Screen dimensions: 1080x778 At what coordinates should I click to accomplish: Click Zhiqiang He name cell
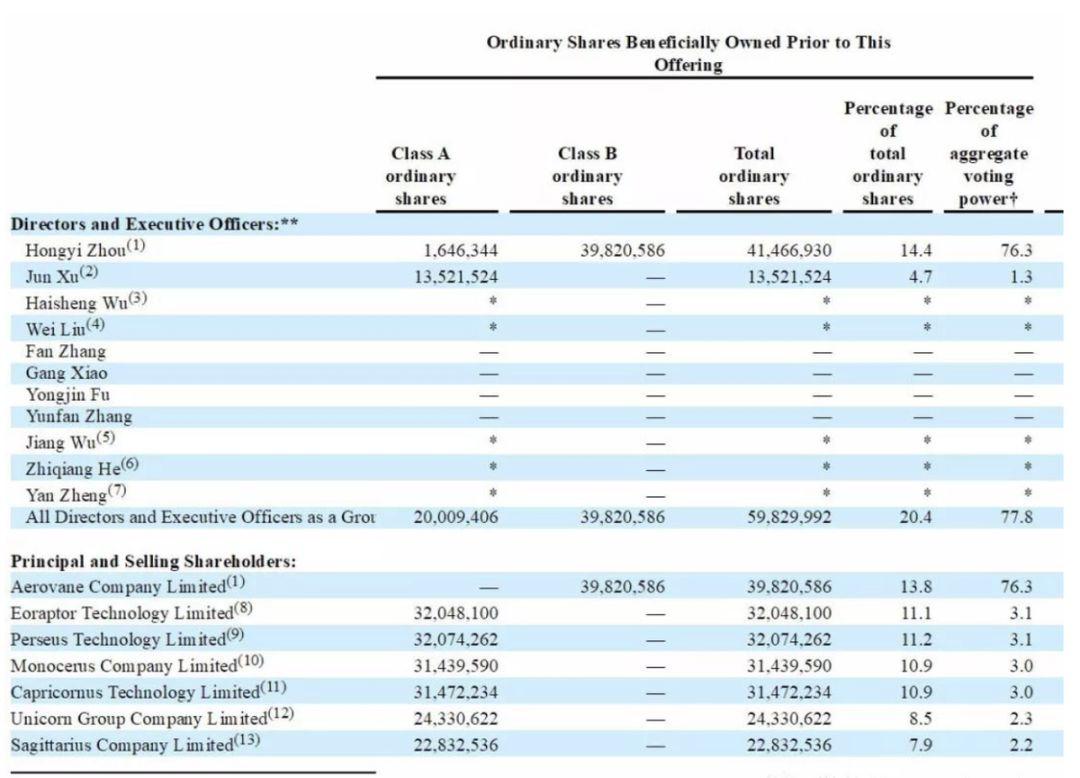pos(82,467)
